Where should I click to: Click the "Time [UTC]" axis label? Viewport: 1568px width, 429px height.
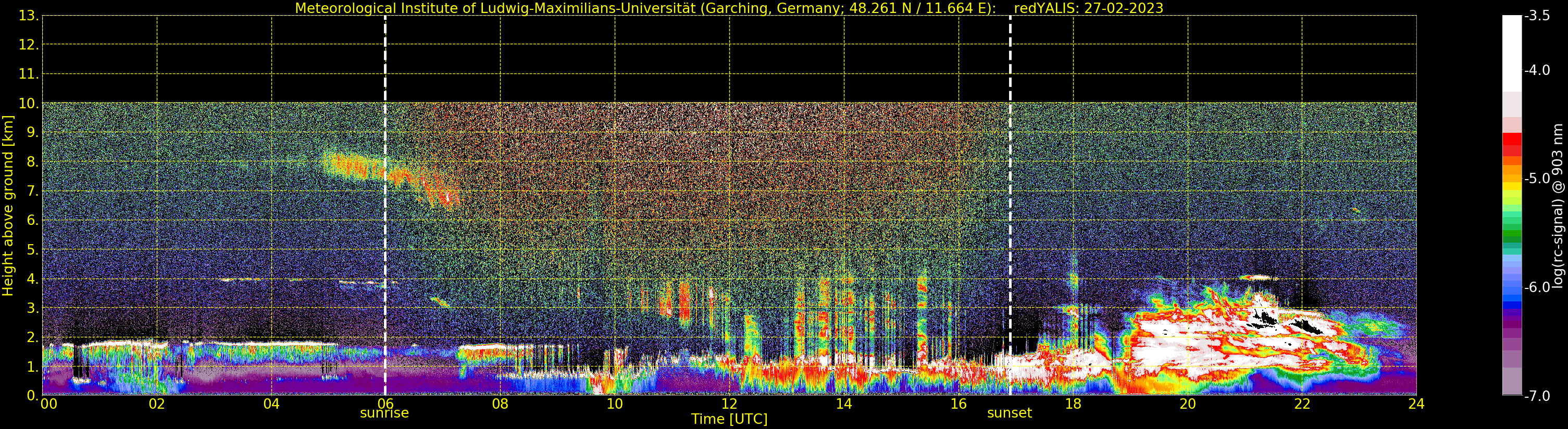tap(729, 419)
